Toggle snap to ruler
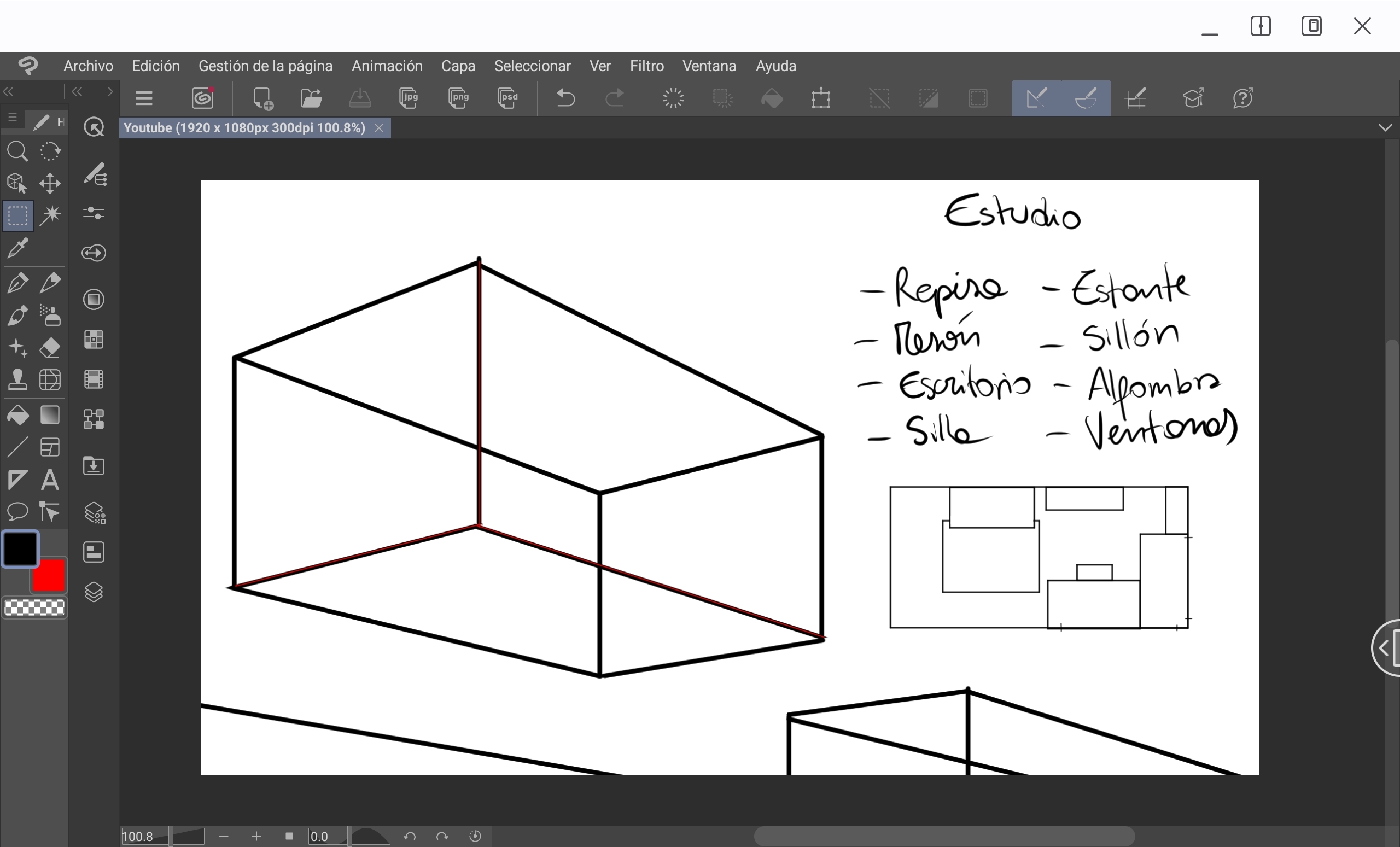This screenshot has height=847, width=1400. pyautogui.click(x=1036, y=98)
